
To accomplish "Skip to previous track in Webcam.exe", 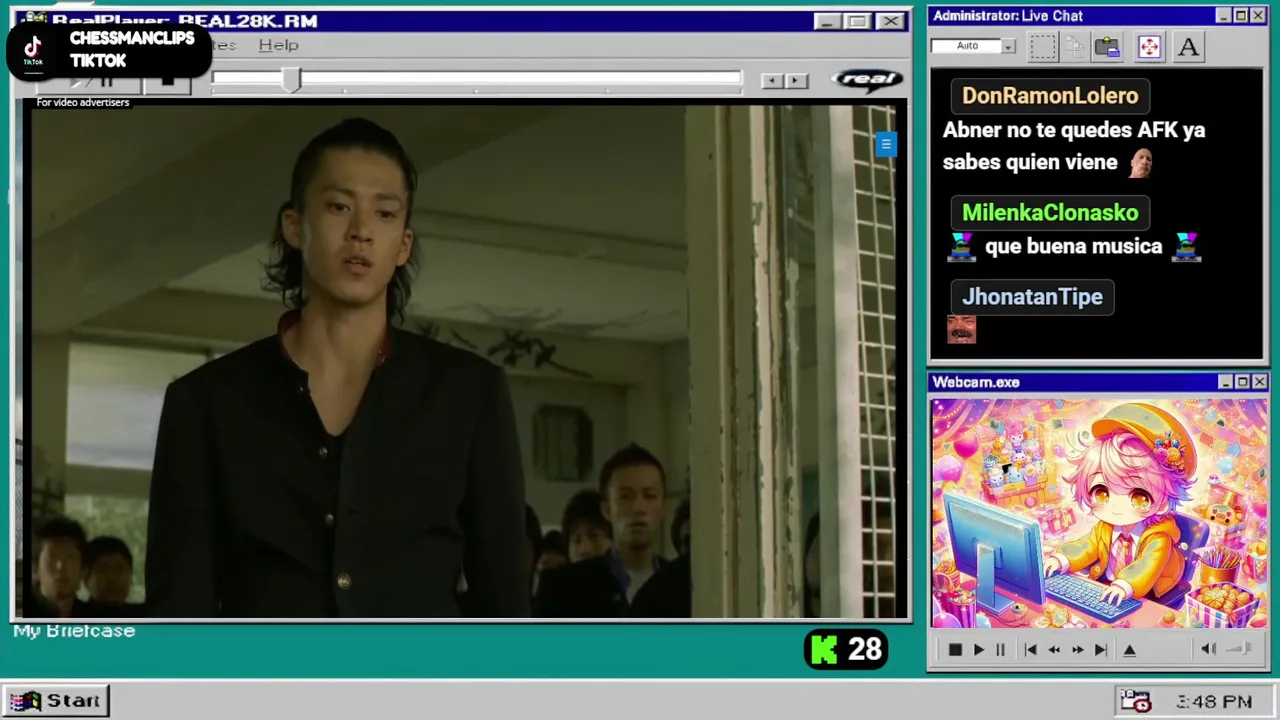I will pos(1030,650).
